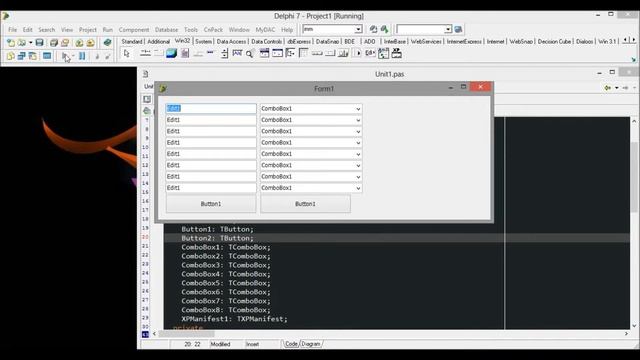Open the Project menu
This screenshot has width=640, height=360.
pyautogui.click(x=88, y=30)
